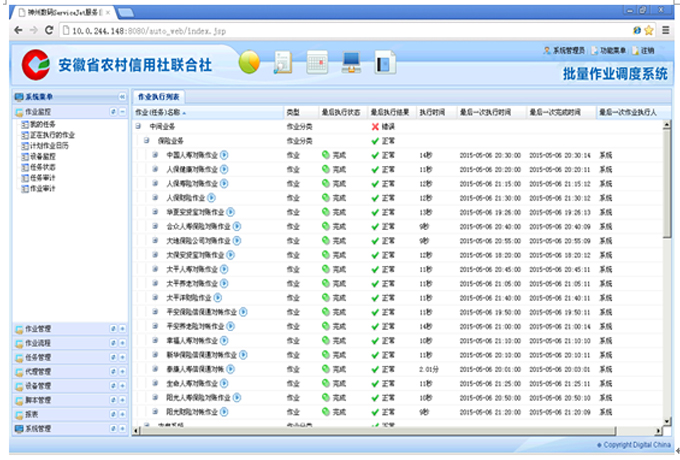Expand the 系统管理 panel with plus button

click(122, 429)
